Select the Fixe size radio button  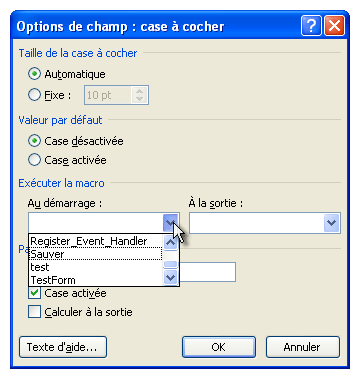[34, 95]
